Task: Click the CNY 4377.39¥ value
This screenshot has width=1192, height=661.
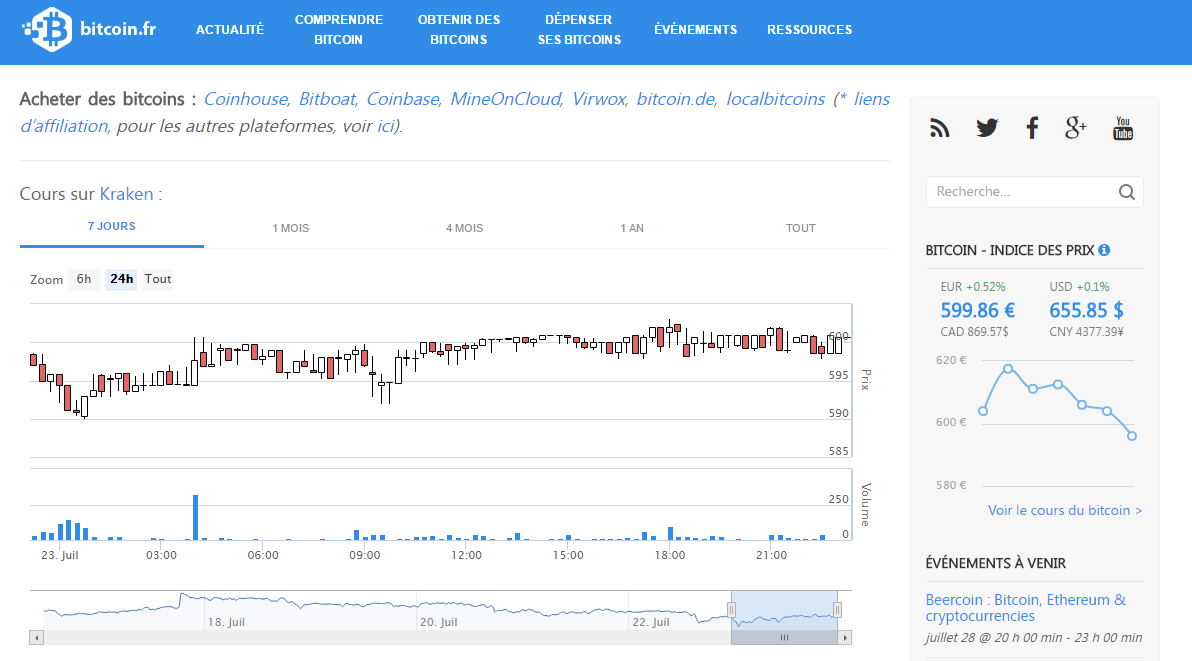Action: 1087,332
